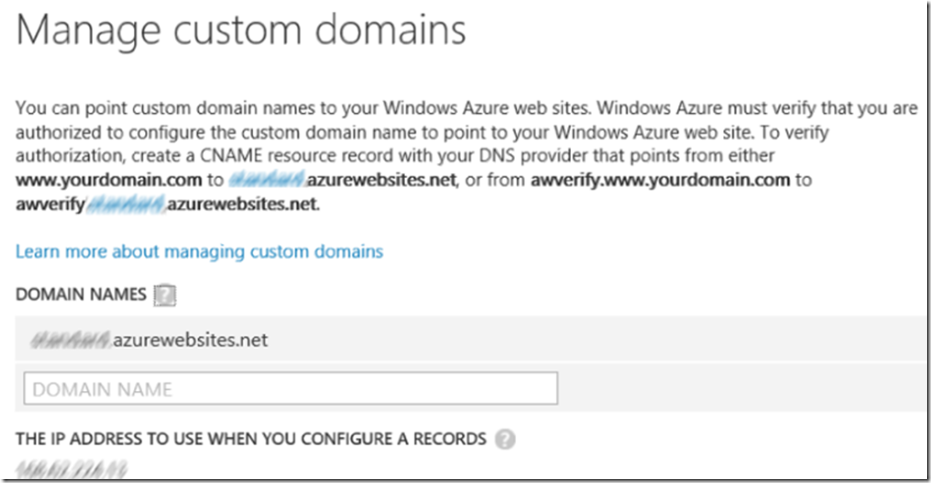Click the blurred IP address value
This screenshot has width=931, height=483.
[71, 469]
